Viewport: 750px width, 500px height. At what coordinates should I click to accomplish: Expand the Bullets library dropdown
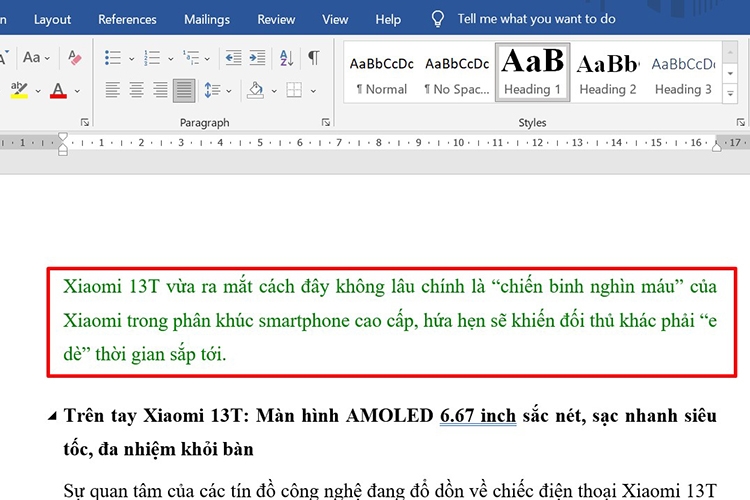coord(131,59)
